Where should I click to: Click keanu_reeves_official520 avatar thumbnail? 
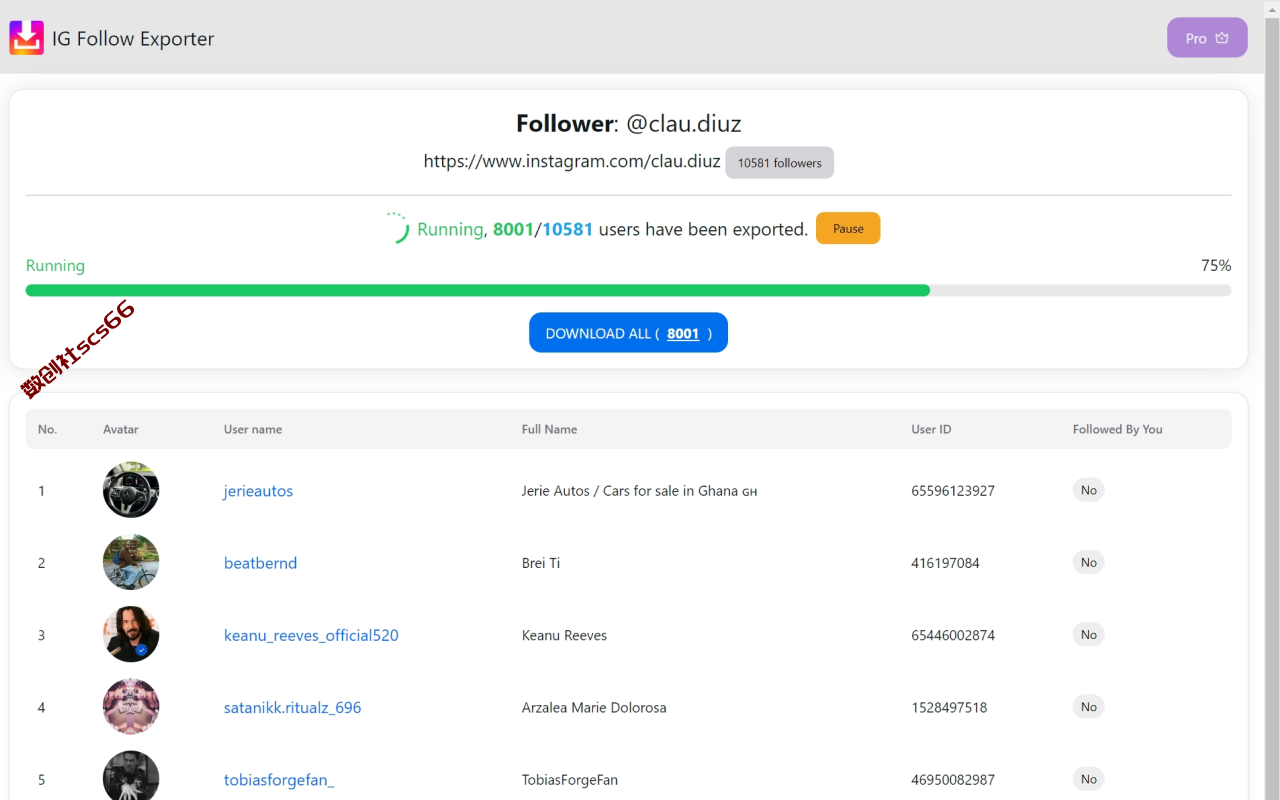click(131, 634)
